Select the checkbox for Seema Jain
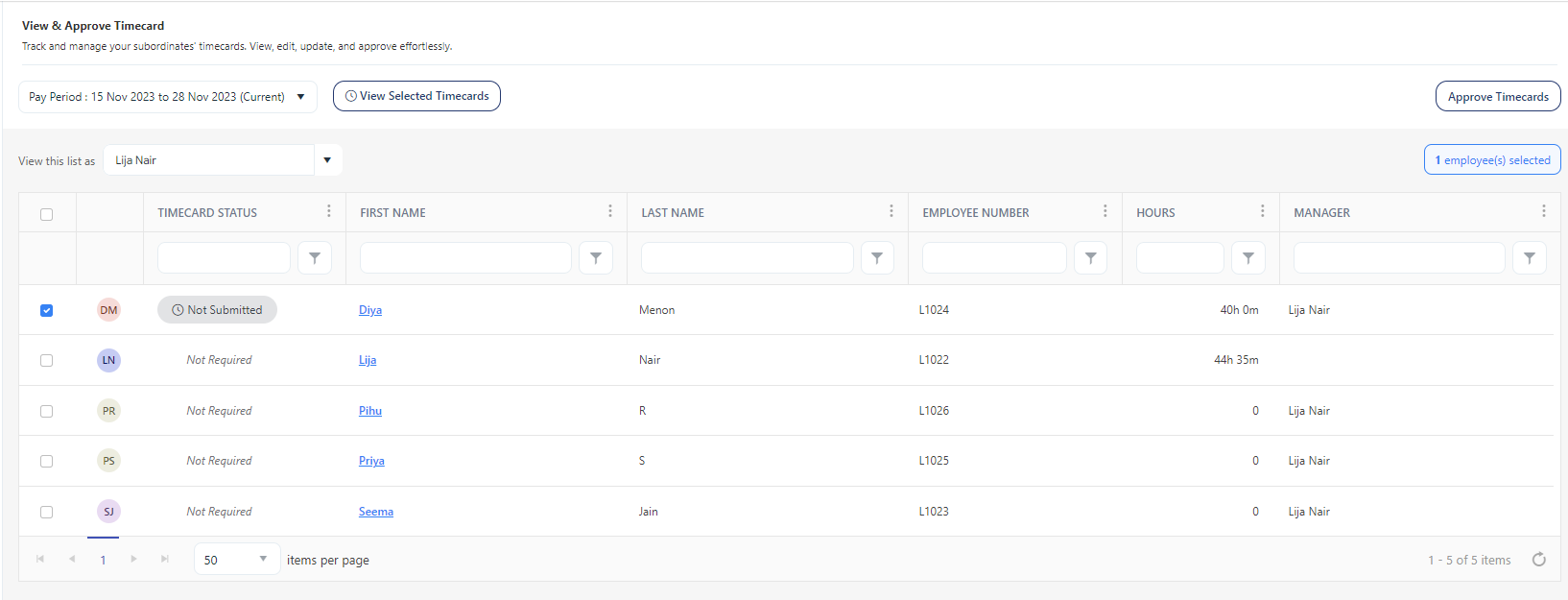The height and width of the screenshot is (600, 1568). (x=46, y=512)
